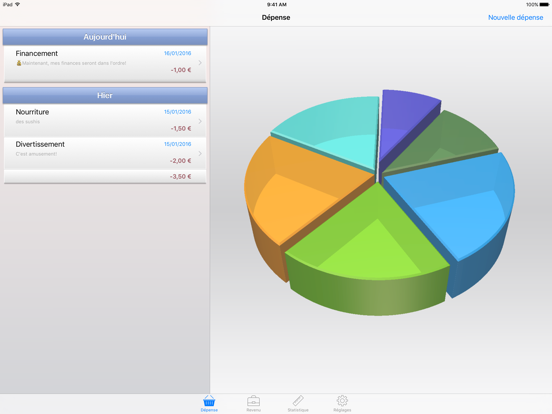Expand Financement row chevron
Screen dimensions: 552x414
click(x=200, y=63)
